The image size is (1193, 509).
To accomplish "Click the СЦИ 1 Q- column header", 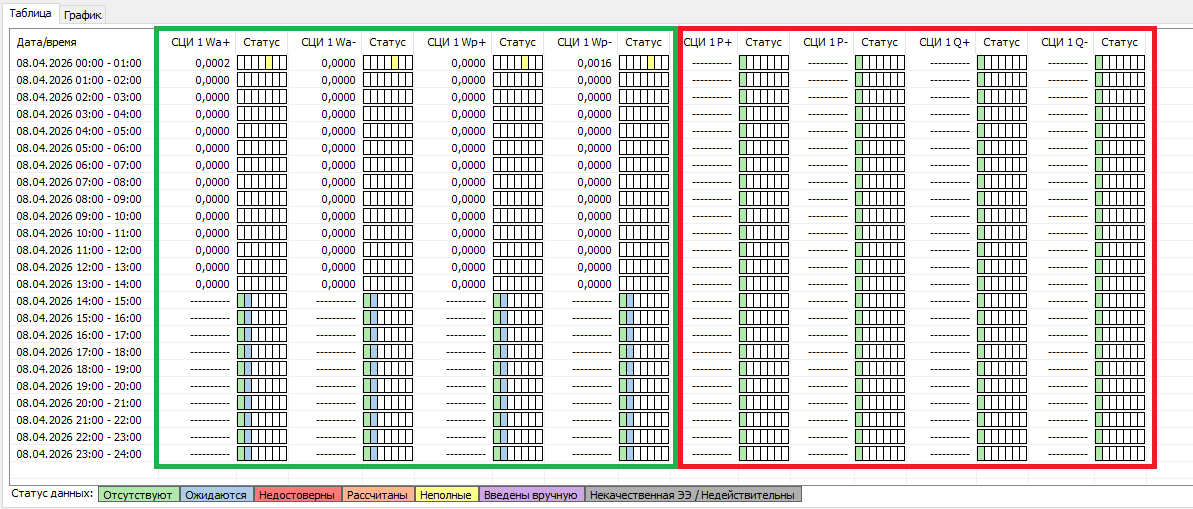I will tap(1064, 42).
